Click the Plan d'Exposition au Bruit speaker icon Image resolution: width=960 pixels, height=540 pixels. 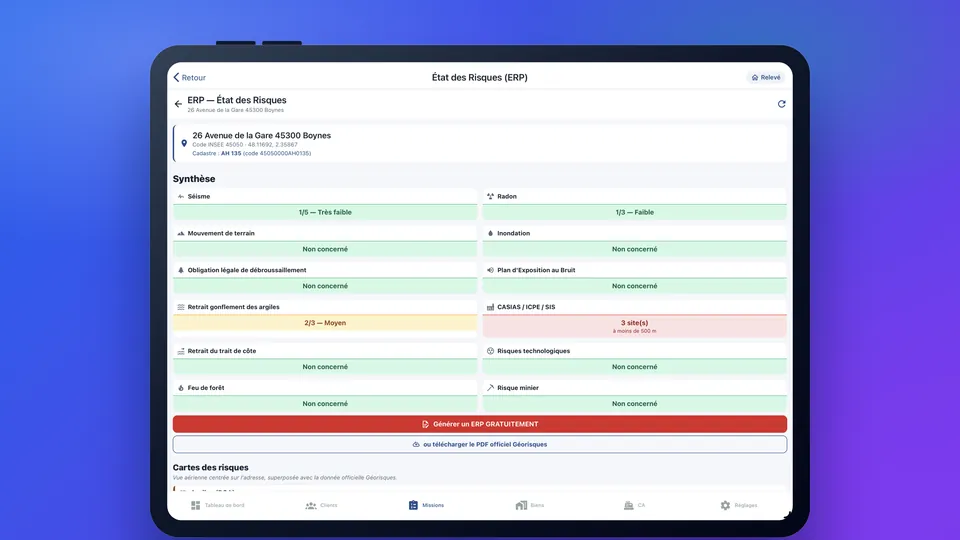pos(490,270)
